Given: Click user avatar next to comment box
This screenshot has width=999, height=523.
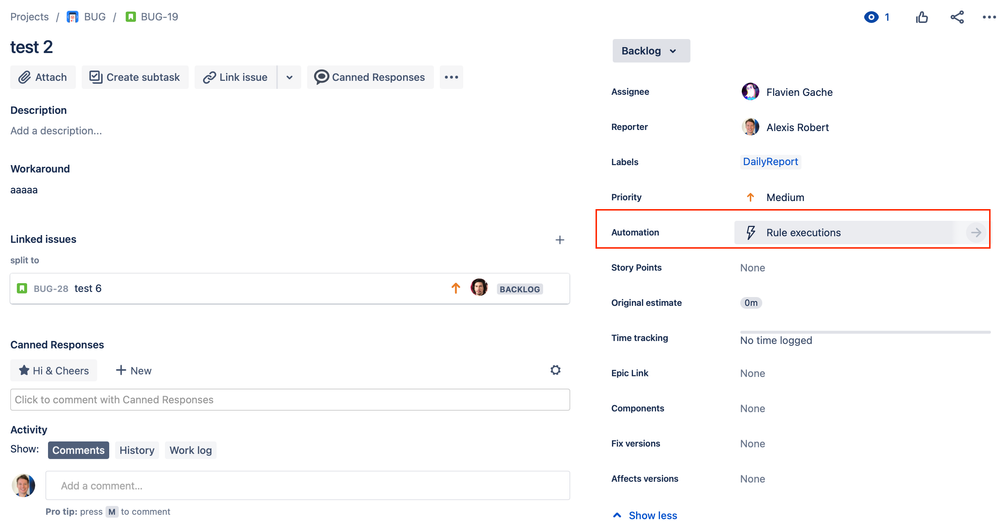Looking at the screenshot, I should (24, 485).
